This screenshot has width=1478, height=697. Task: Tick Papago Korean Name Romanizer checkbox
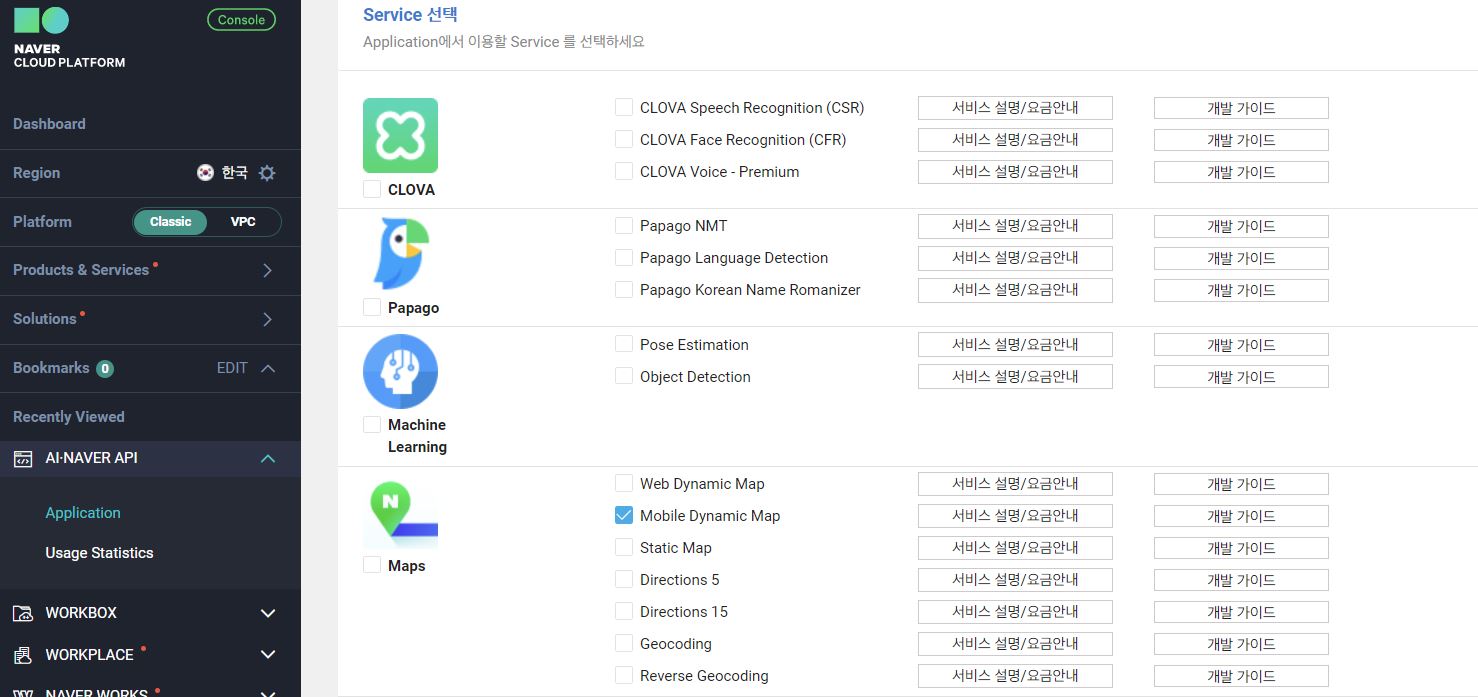pyautogui.click(x=624, y=289)
